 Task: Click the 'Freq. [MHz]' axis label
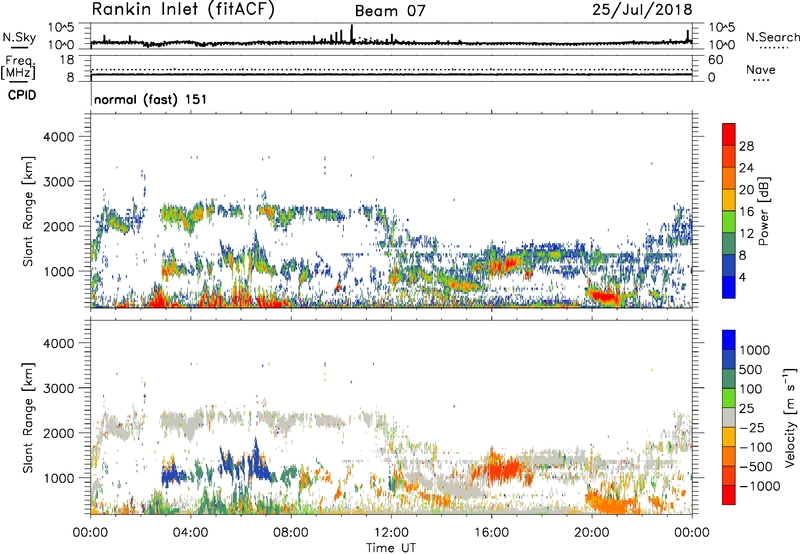(19, 68)
